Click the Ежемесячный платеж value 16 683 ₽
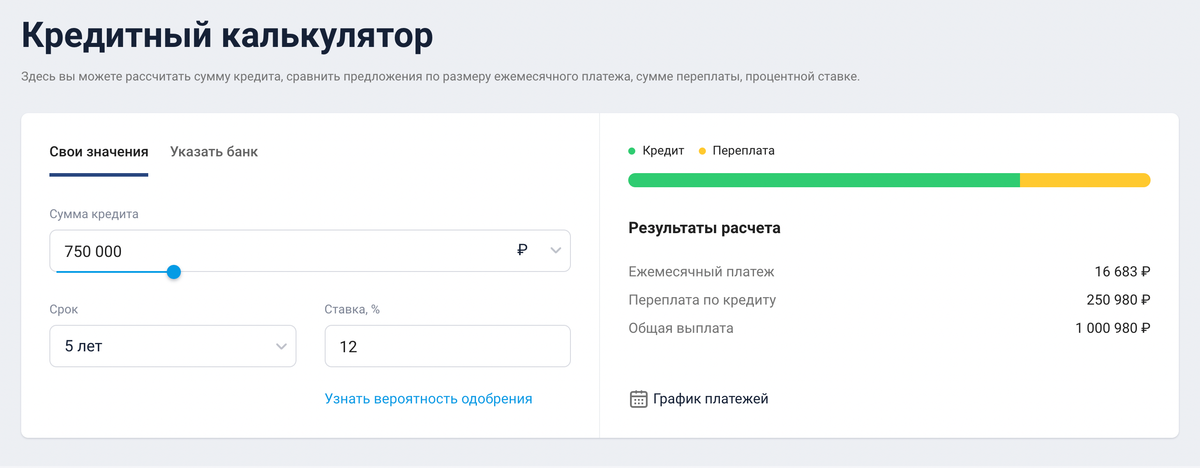 pos(1122,271)
